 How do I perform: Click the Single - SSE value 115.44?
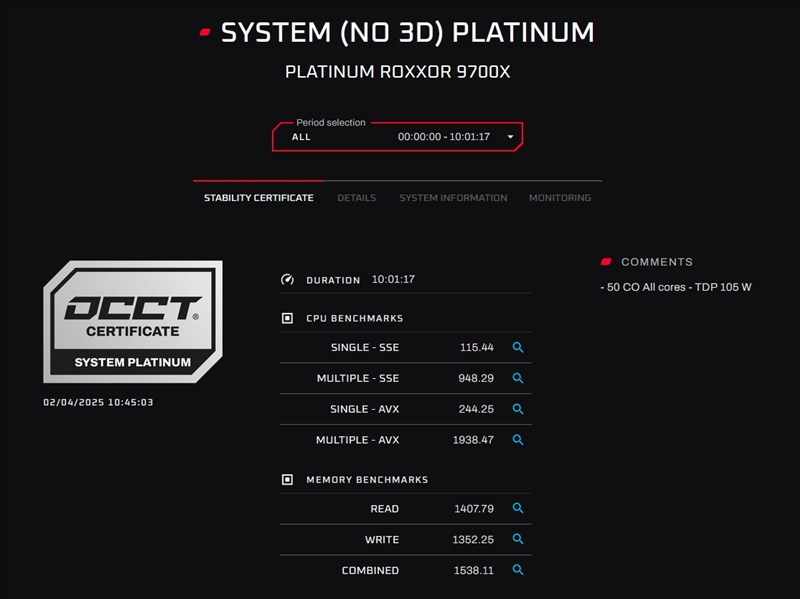477,347
